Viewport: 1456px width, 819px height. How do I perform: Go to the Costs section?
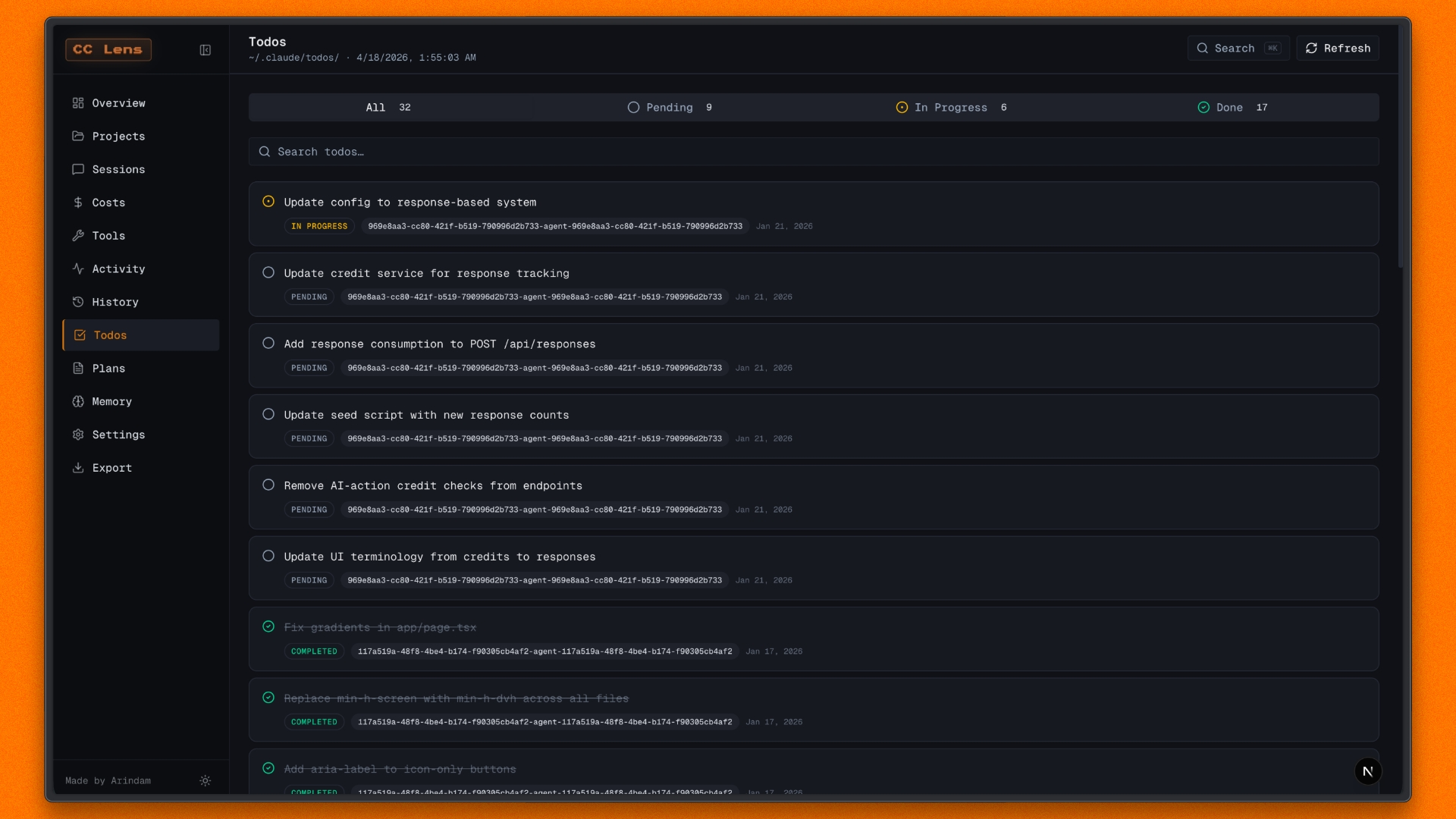tap(108, 202)
